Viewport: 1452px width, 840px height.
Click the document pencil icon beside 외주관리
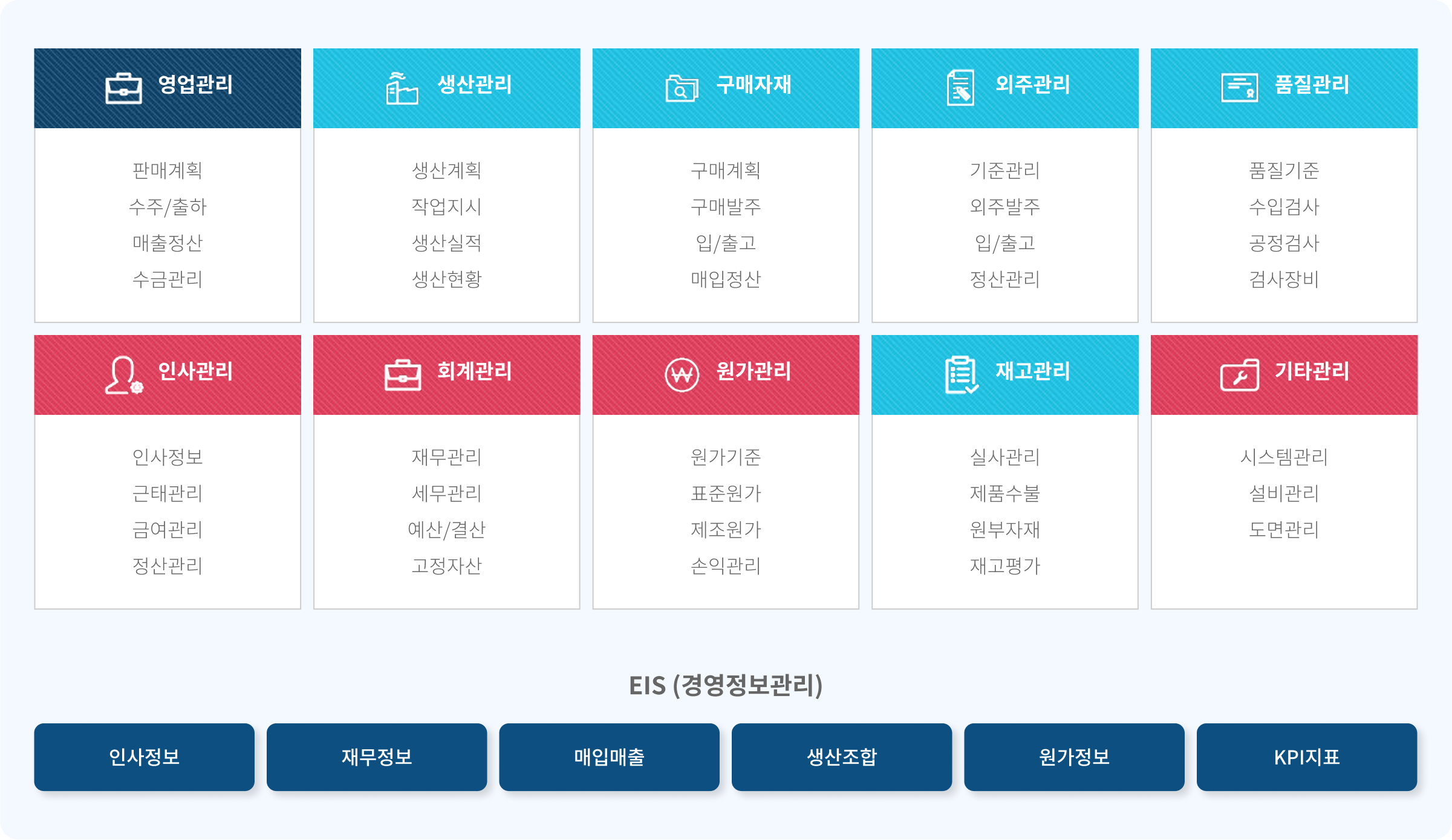pyautogui.click(x=960, y=88)
